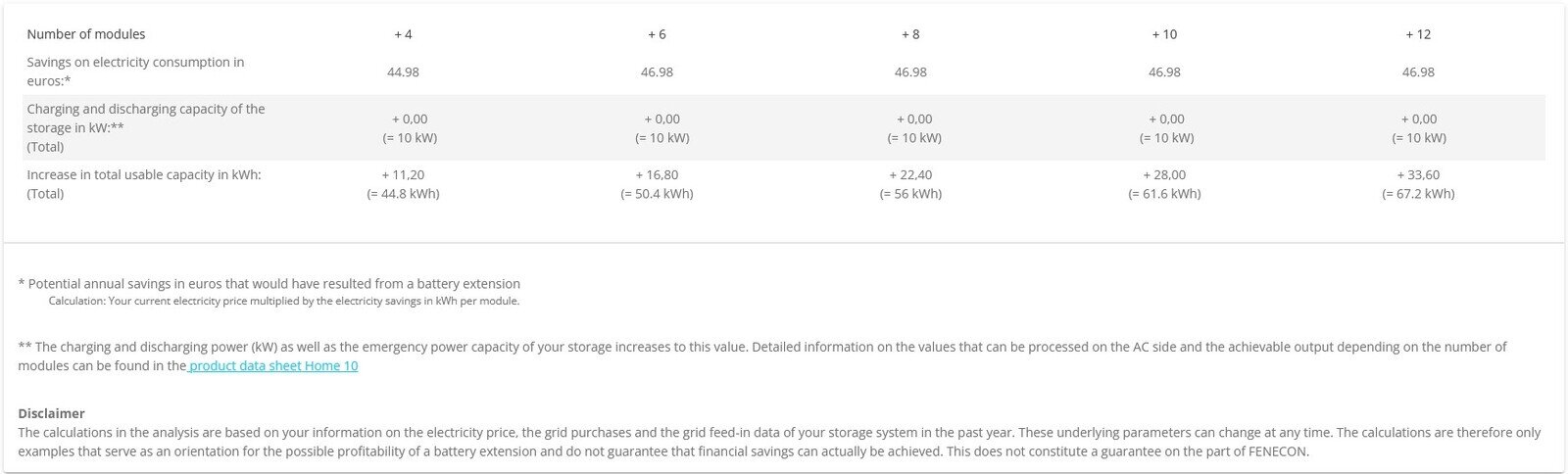The width and height of the screenshot is (1568, 474).
Task: Click the "+ 28,00" capacity increase value
Action: click(x=1164, y=175)
